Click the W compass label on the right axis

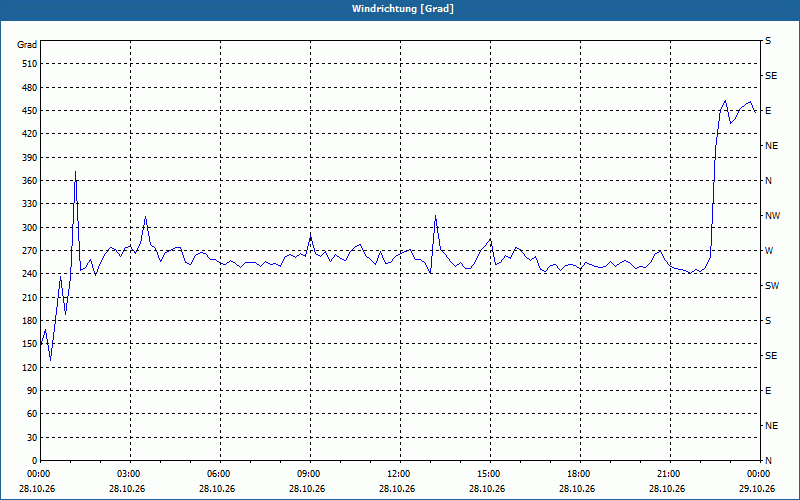(769, 251)
